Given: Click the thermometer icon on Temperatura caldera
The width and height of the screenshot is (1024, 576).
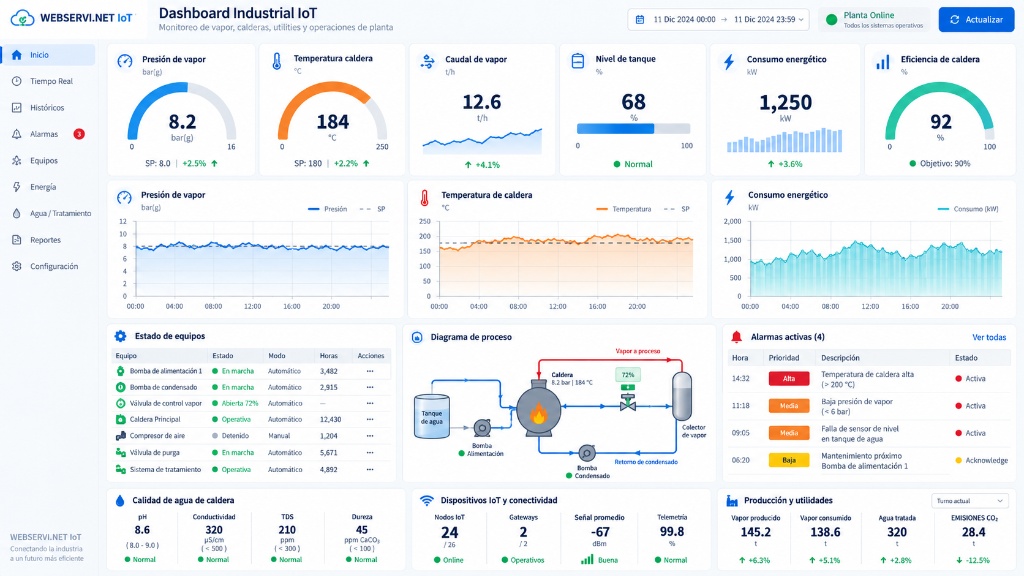Looking at the screenshot, I should click(277, 61).
